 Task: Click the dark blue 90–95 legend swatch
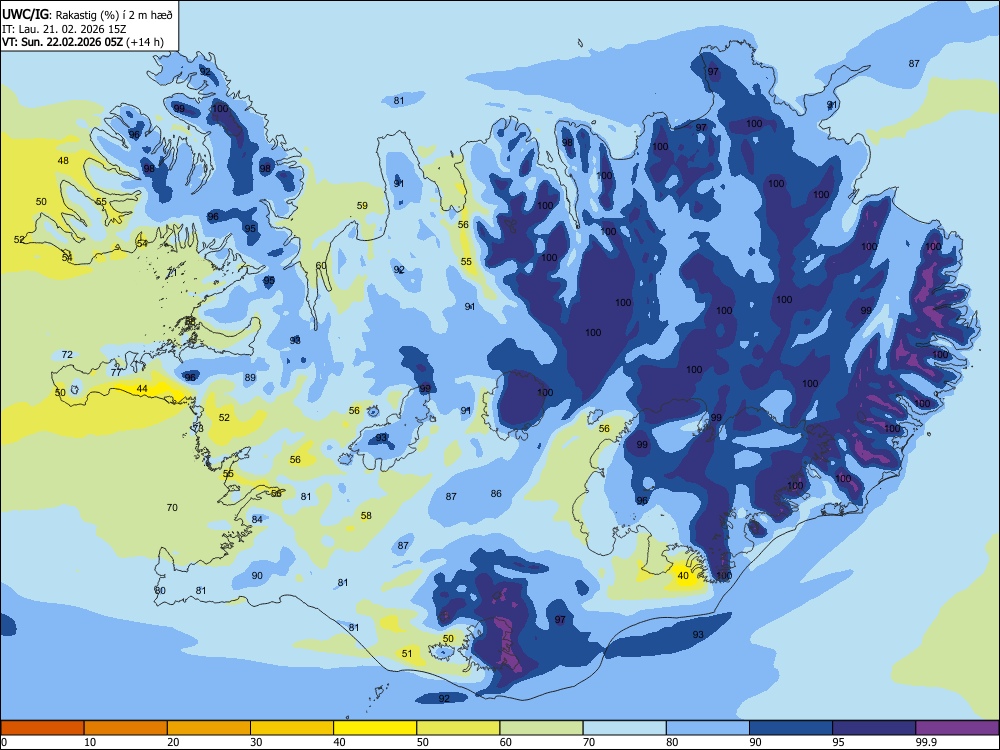point(791,728)
